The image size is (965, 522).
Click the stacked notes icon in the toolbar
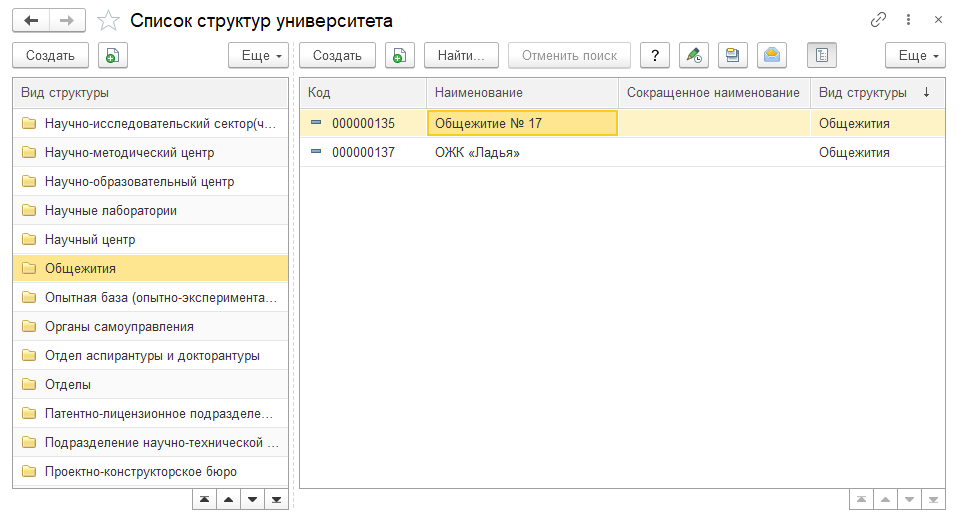732,55
